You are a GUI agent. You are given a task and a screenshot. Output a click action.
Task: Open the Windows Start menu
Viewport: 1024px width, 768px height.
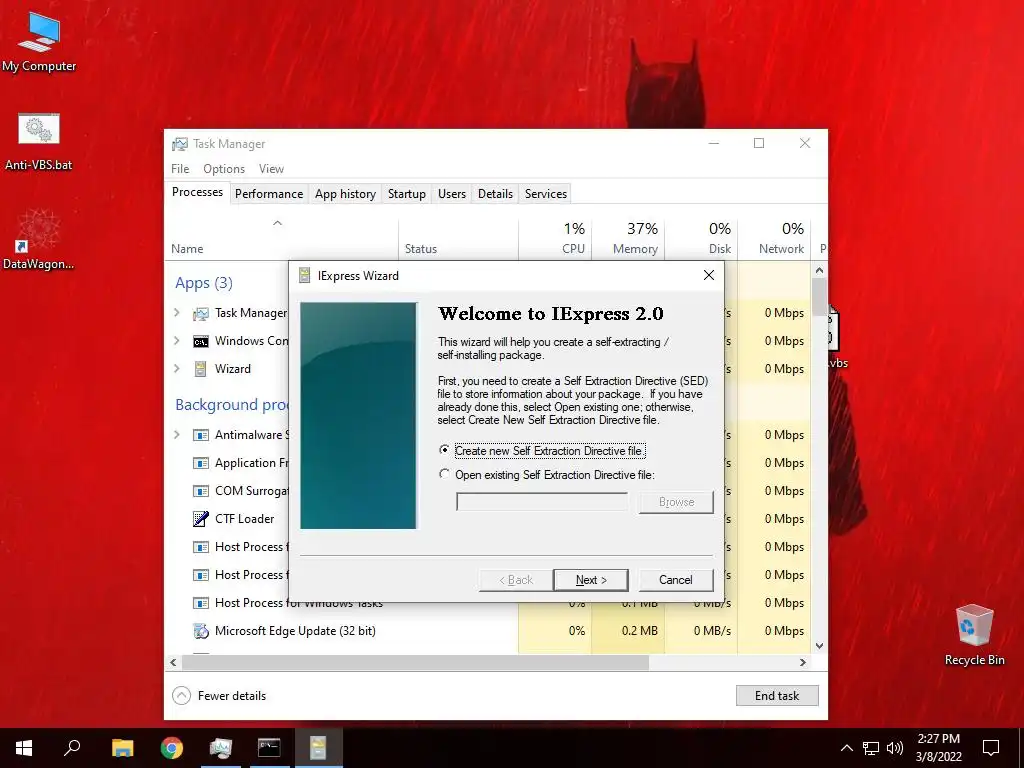click(x=24, y=748)
